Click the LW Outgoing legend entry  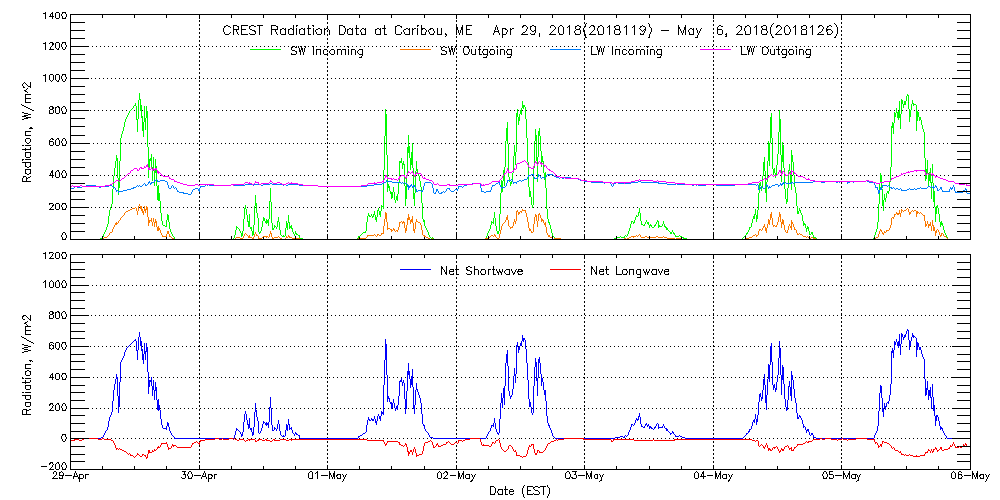coord(776,51)
